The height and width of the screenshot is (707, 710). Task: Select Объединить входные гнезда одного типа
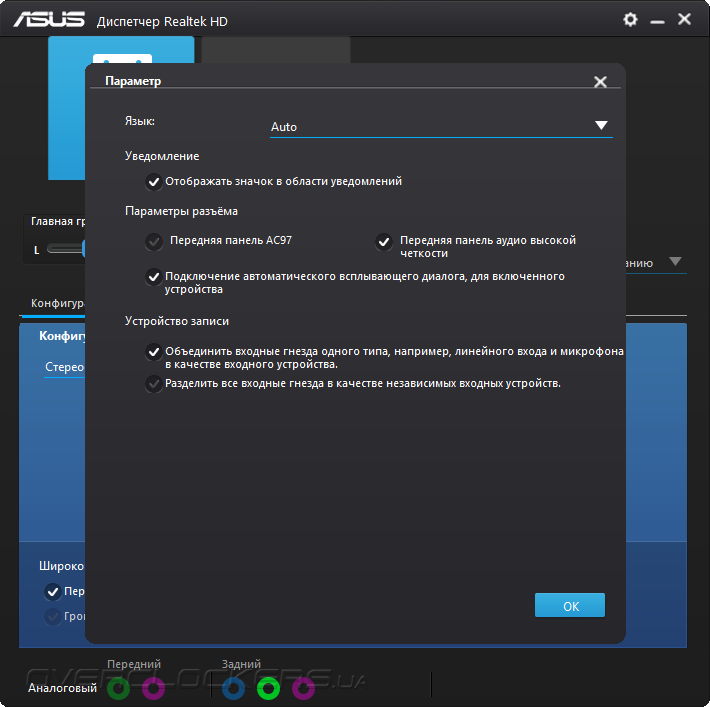tap(154, 351)
